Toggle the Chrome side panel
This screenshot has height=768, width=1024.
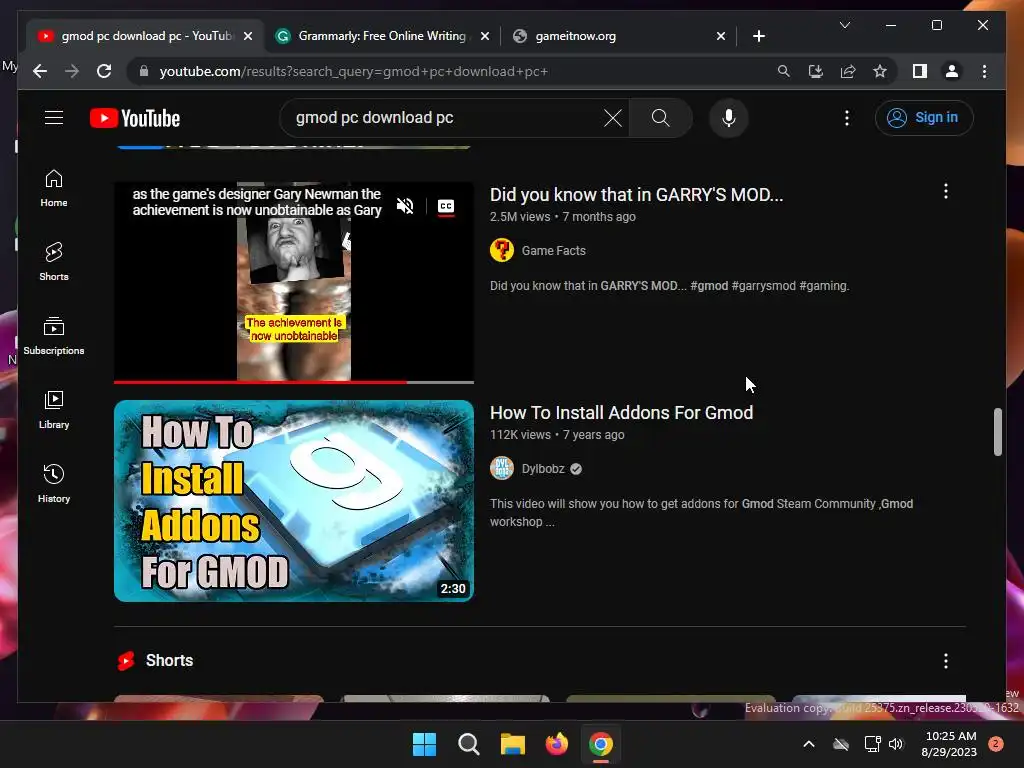(x=920, y=71)
